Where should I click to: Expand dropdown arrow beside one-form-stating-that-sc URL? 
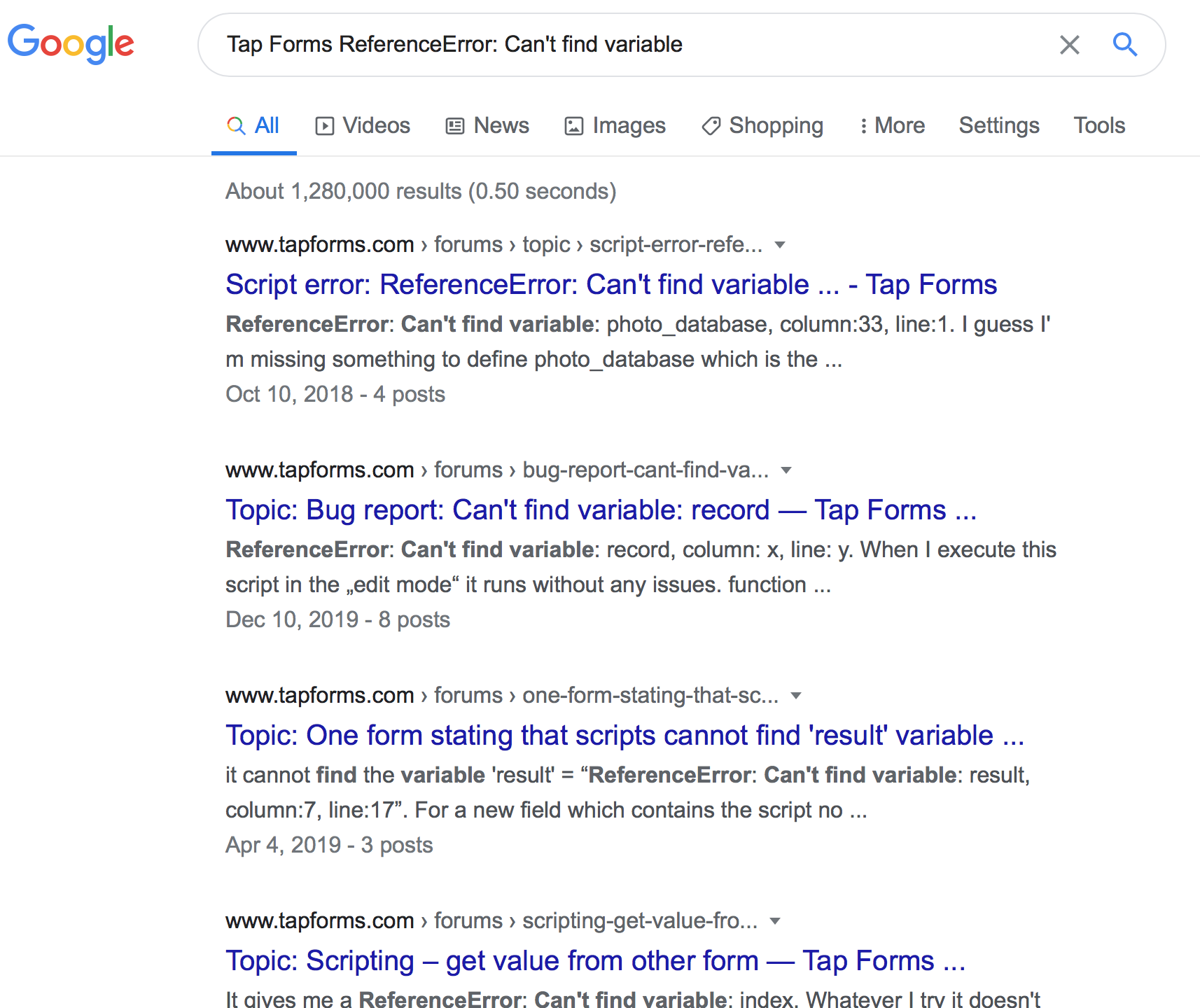click(x=796, y=696)
